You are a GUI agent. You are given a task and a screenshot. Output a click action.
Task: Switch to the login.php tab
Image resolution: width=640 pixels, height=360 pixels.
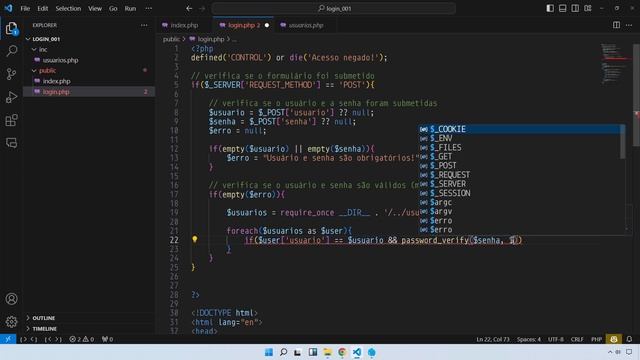point(243,25)
